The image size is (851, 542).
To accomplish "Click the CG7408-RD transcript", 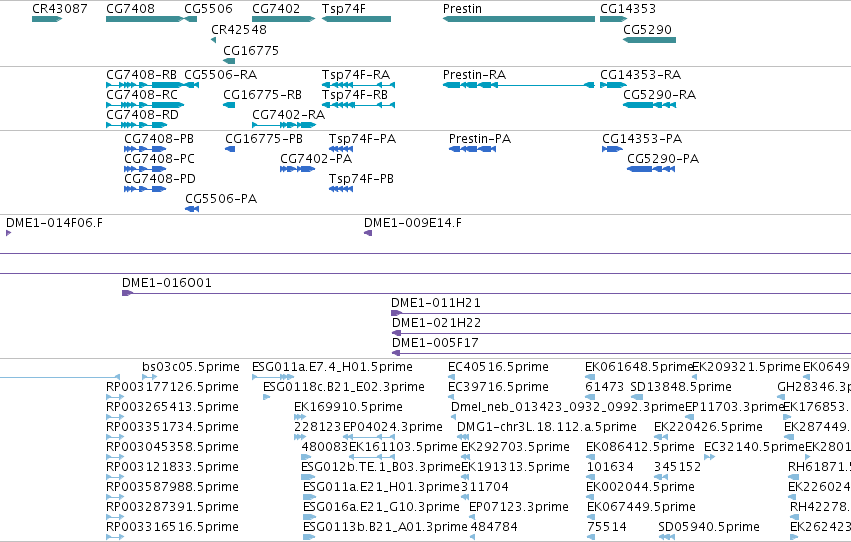I will (x=137, y=125).
